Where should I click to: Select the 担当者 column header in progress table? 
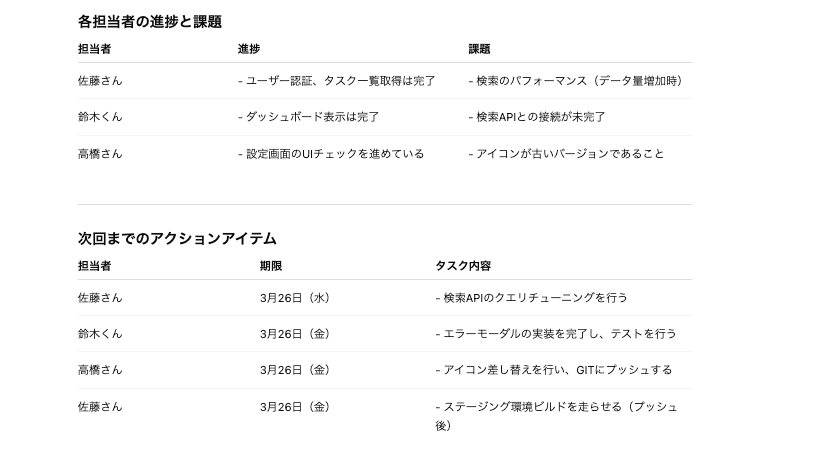pyautogui.click(x=95, y=49)
